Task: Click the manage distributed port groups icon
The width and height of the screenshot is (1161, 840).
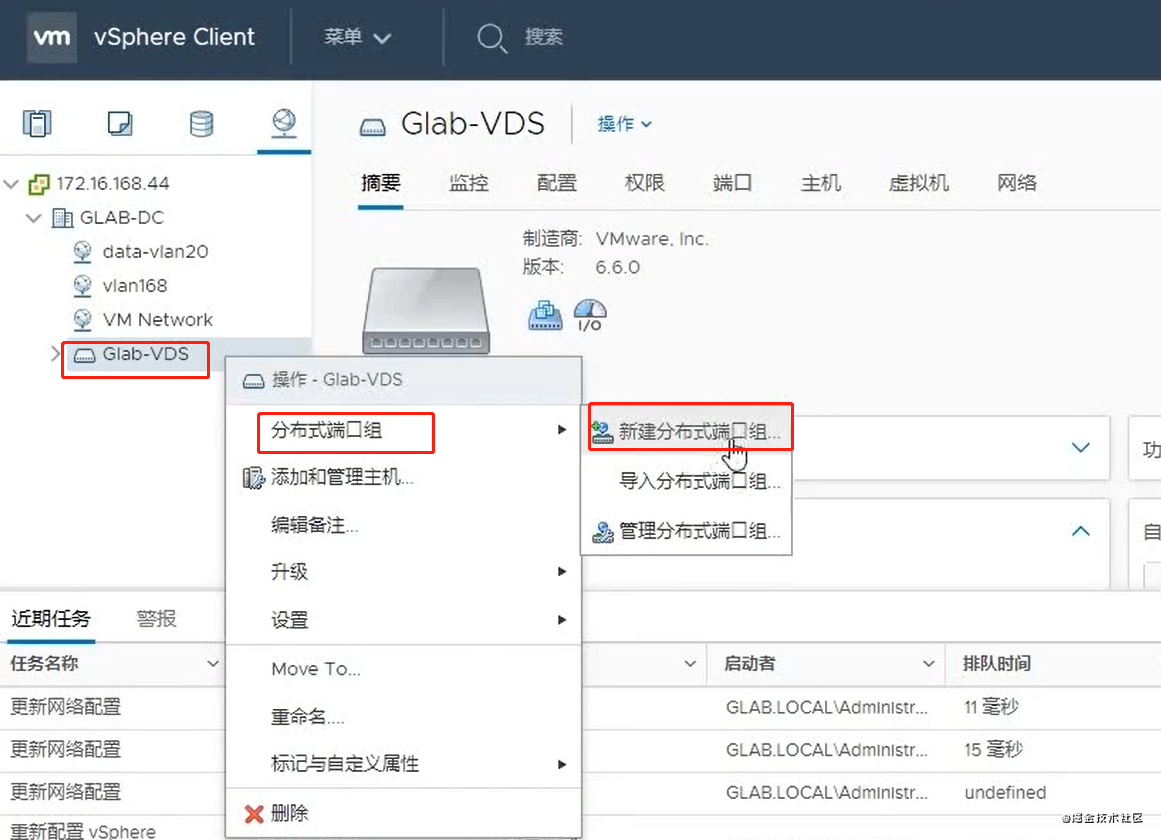Action: point(603,532)
